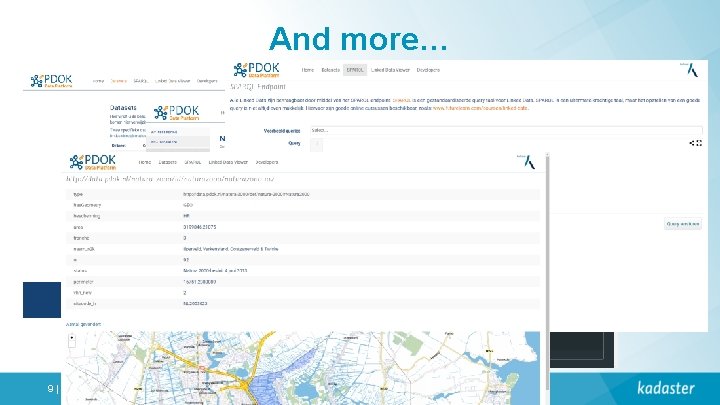The width and height of the screenshot is (720, 405).
Task: Open Linked Data Viewer in the detail window
Action: pyautogui.click(x=228, y=162)
